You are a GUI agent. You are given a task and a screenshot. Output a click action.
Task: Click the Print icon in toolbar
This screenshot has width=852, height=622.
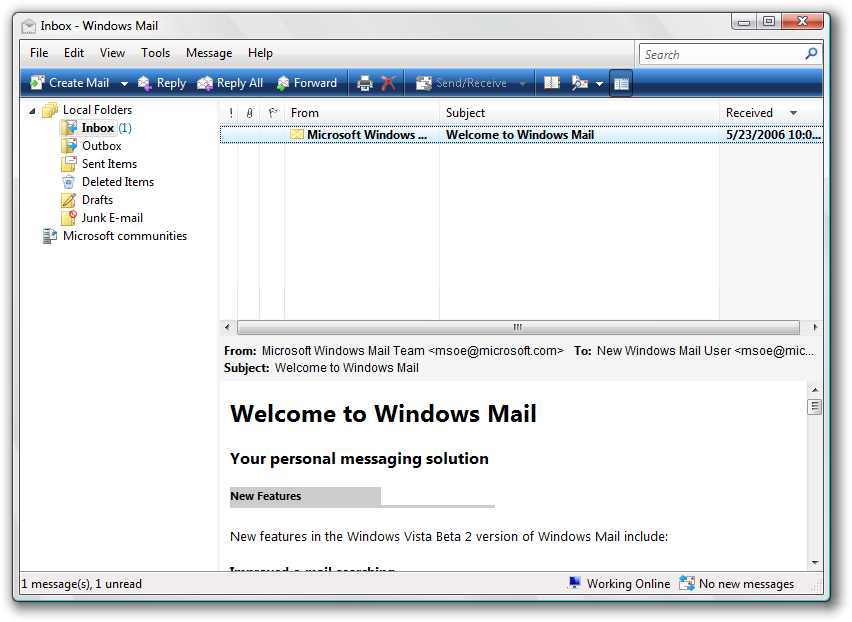pyautogui.click(x=365, y=83)
